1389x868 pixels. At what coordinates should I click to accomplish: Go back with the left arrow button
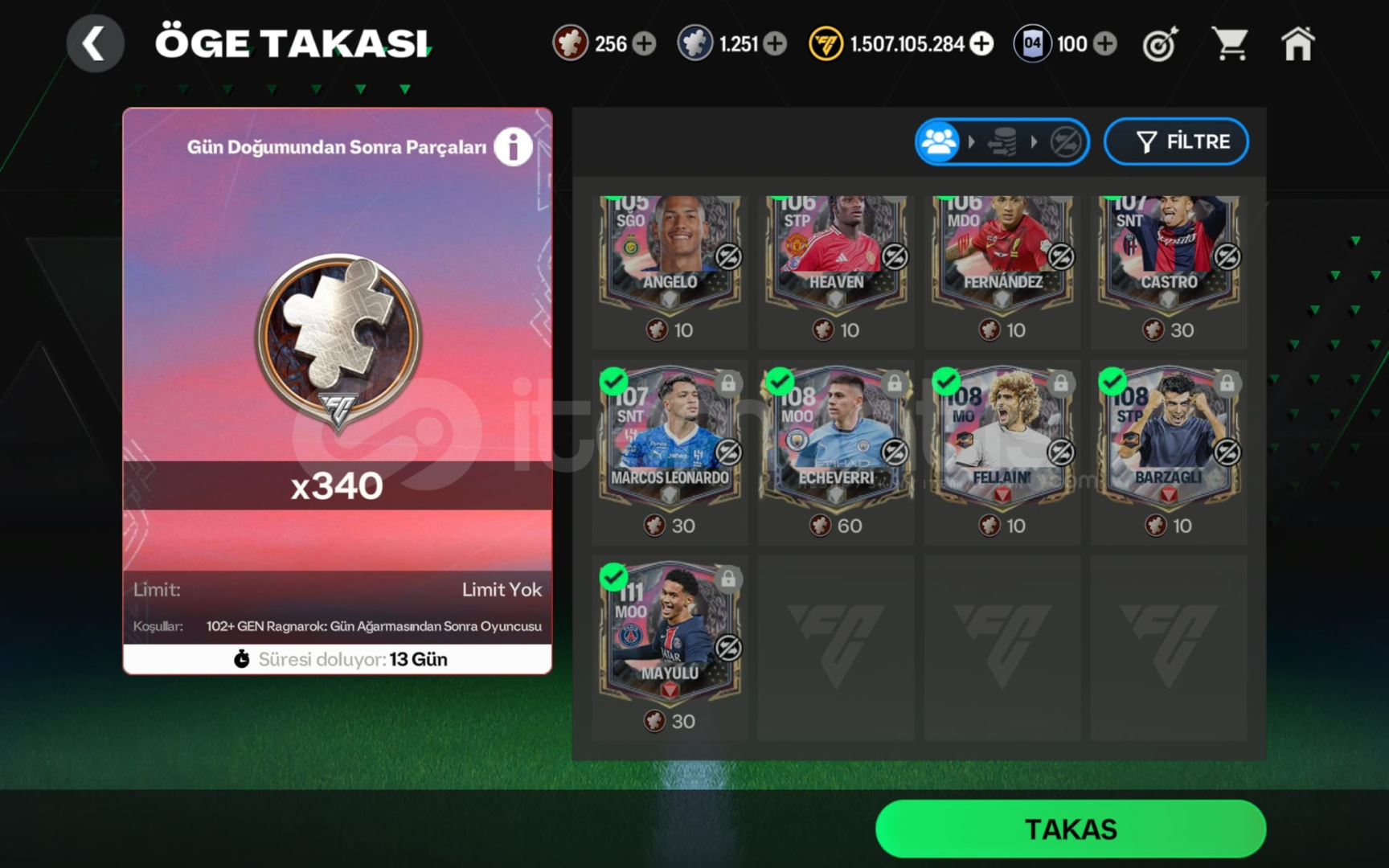coord(95,43)
